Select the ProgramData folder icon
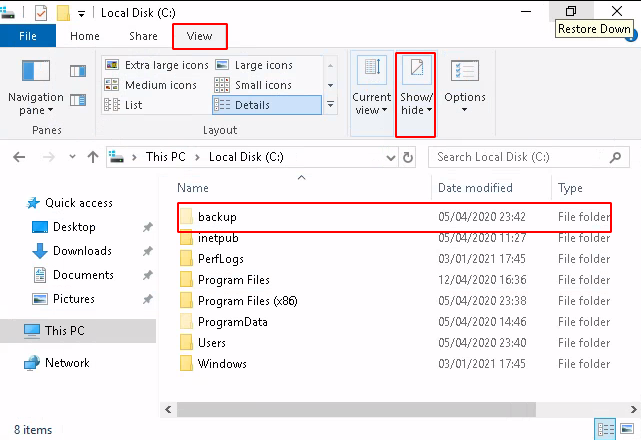 [186, 321]
